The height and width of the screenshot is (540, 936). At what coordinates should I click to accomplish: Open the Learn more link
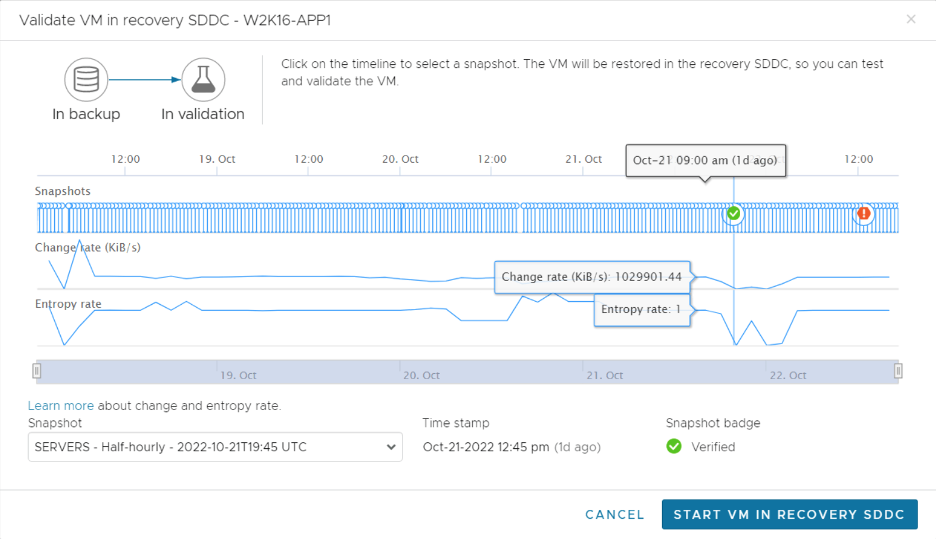tap(61, 406)
